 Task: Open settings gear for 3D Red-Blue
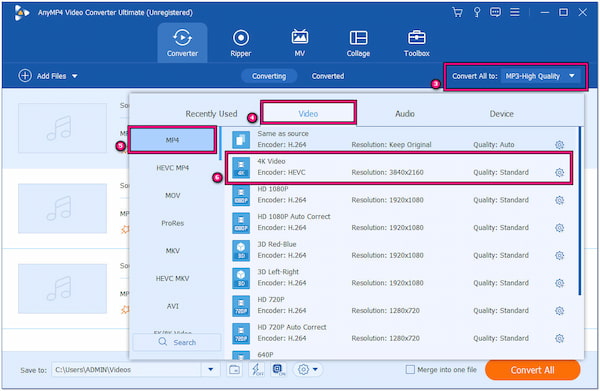(x=559, y=255)
